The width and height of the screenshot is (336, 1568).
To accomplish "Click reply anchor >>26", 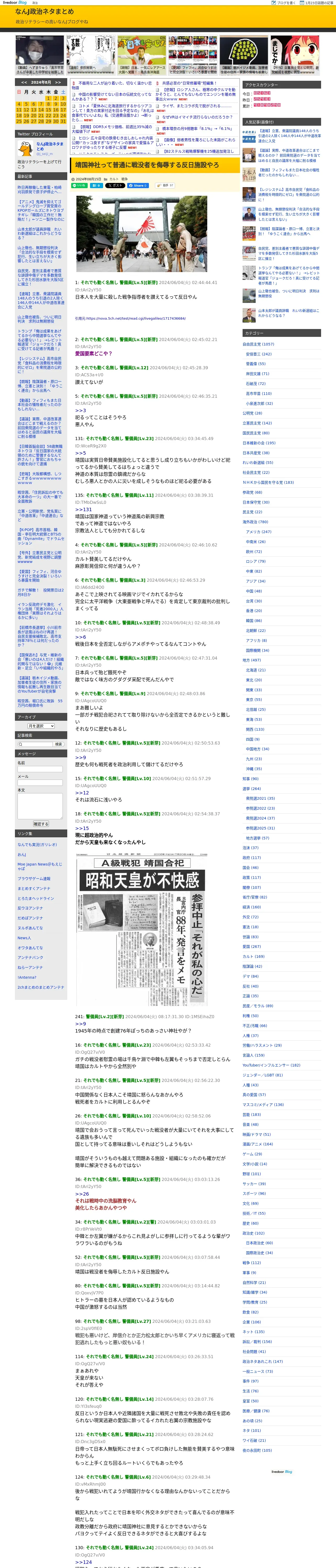I will [82, 1194].
